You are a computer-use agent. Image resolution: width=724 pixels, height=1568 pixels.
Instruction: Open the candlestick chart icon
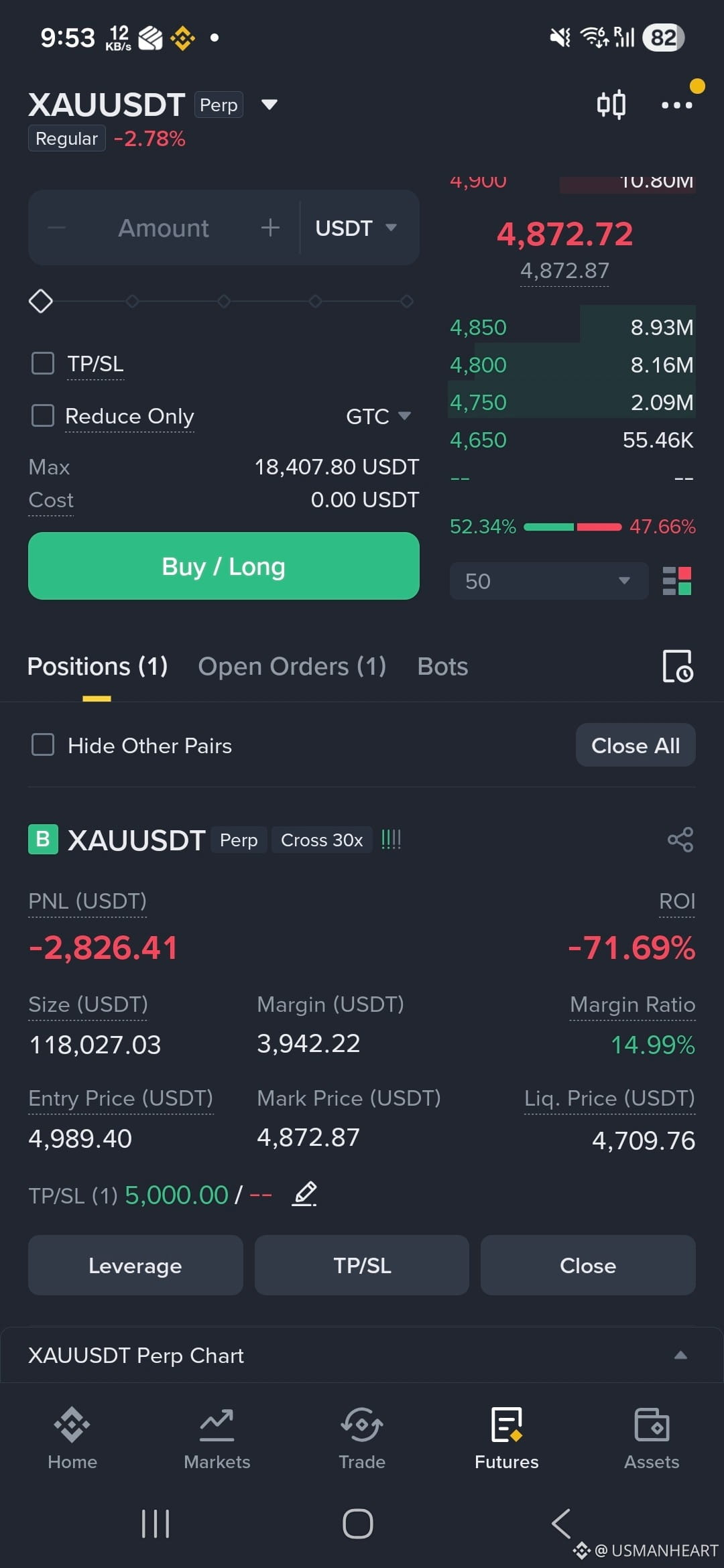pyautogui.click(x=611, y=105)
